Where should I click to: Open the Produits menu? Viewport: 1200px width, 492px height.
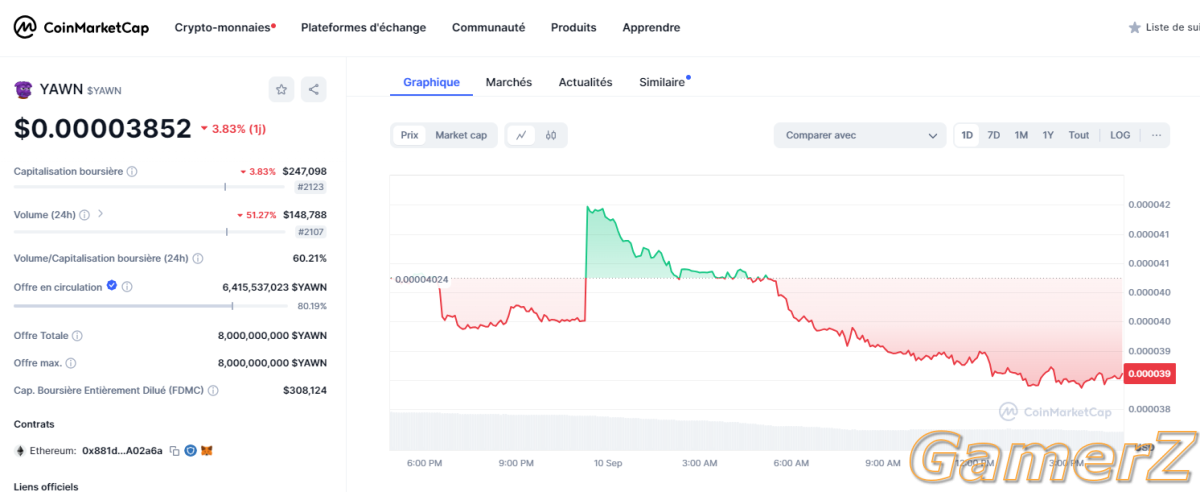pos(573,28)
